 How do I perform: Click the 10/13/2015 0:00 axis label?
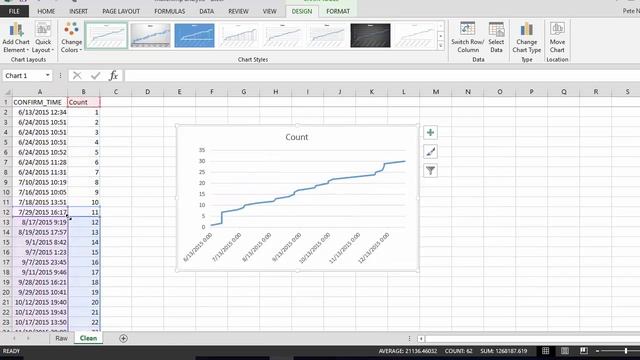tap(314, 247)
